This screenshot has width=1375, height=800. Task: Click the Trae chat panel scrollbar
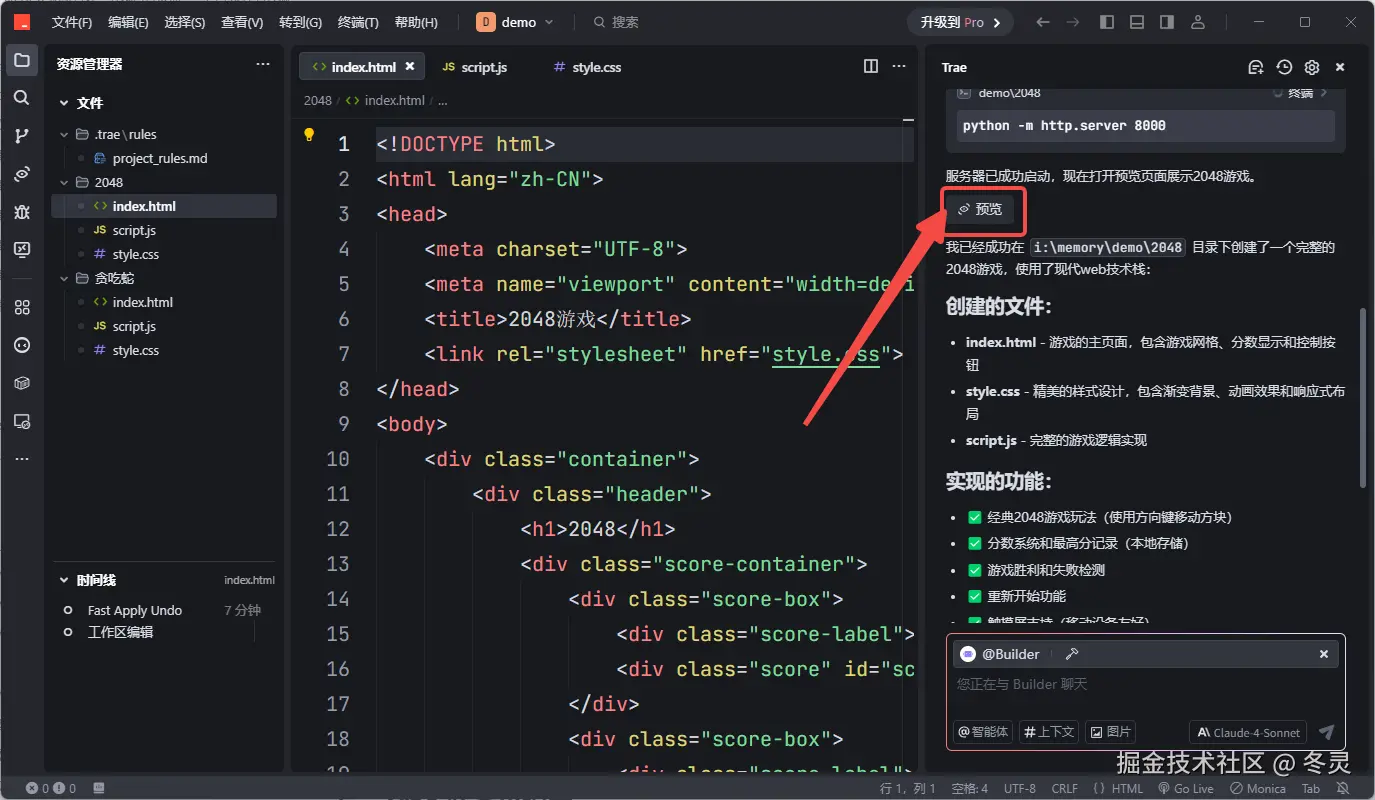1361,396
